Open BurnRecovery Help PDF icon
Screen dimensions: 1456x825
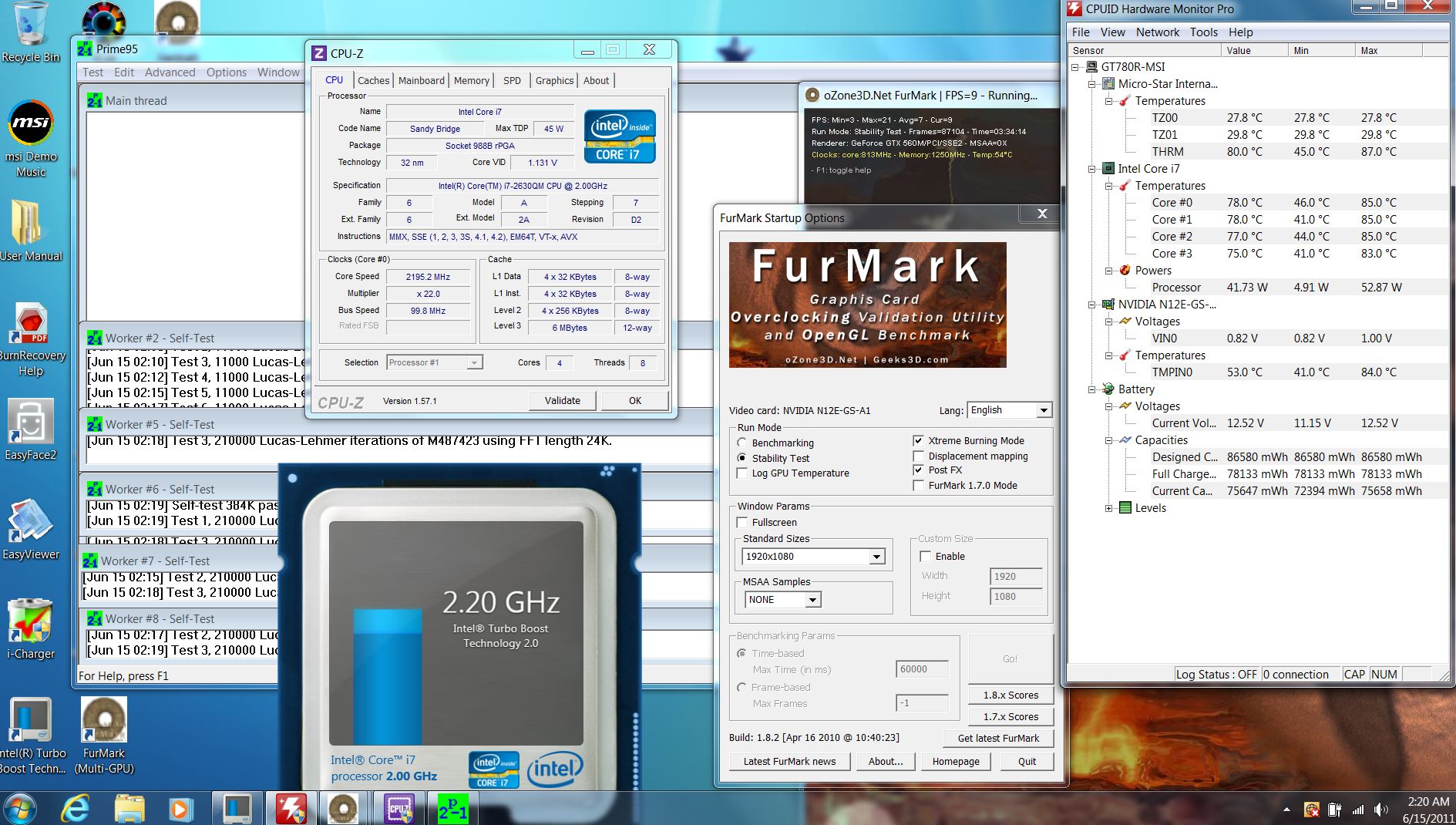tap(31, 339)
